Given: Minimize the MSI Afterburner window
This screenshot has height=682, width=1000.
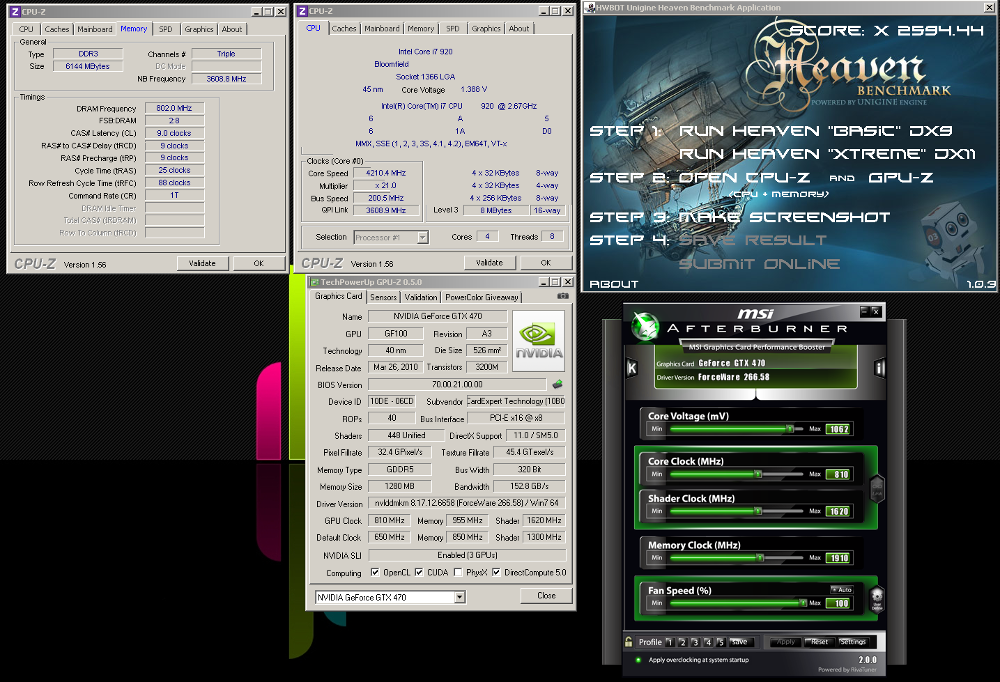Looking at the screenshot, I should (865, 311).
